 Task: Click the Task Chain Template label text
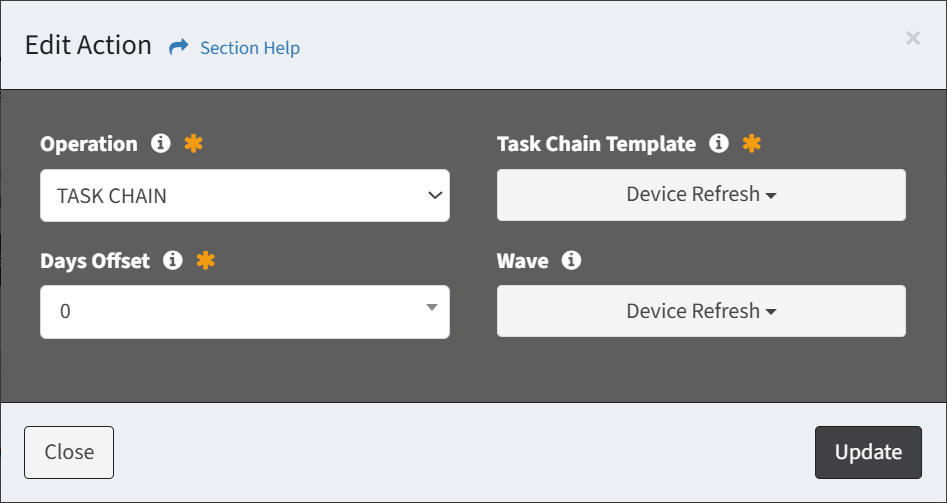pos(596,144)
